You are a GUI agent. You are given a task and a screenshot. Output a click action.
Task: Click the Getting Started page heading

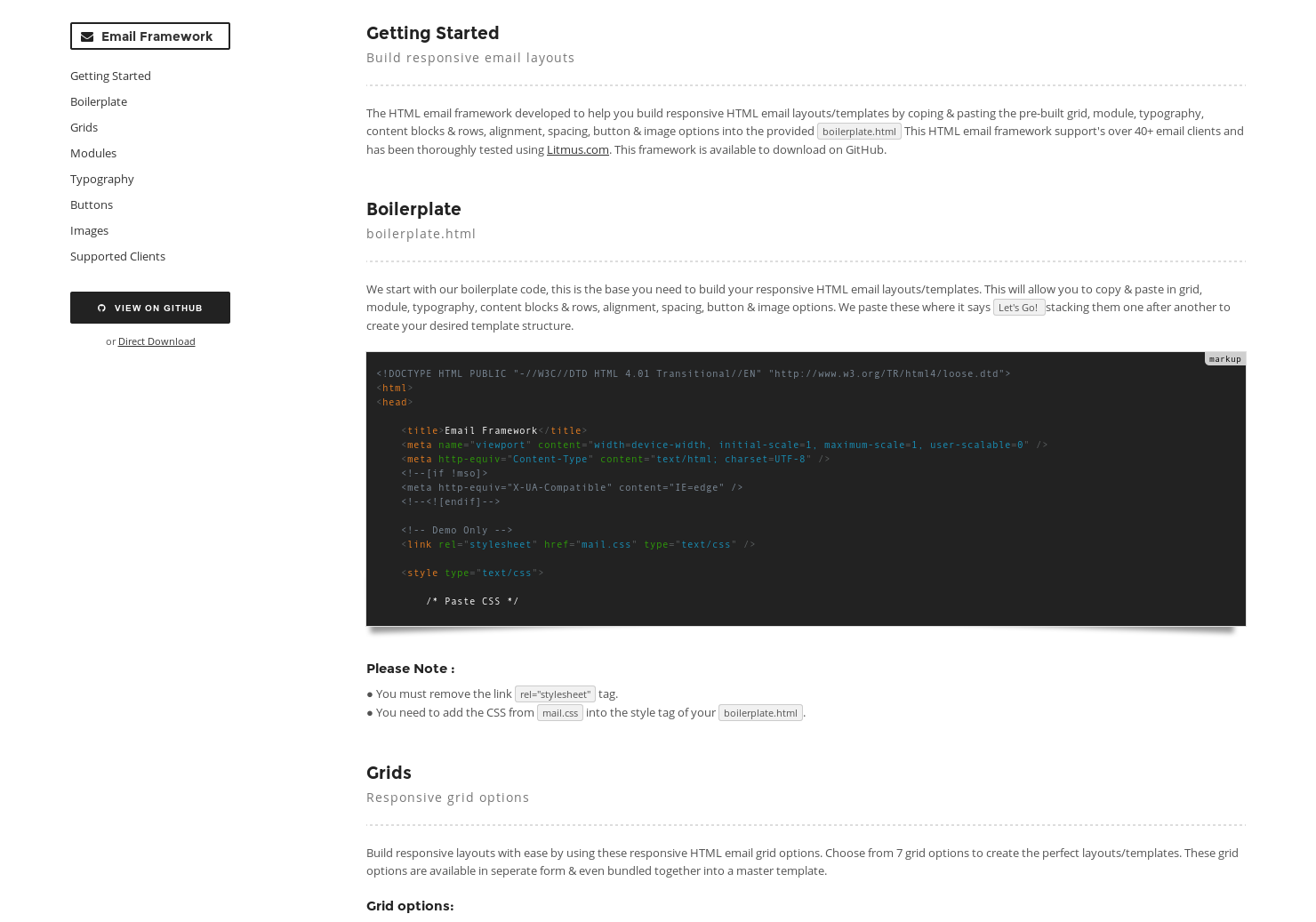click(432, 33)
